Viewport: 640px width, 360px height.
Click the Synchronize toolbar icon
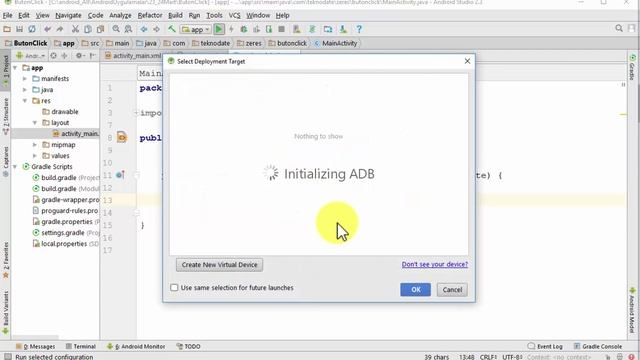tap(31, 29)
